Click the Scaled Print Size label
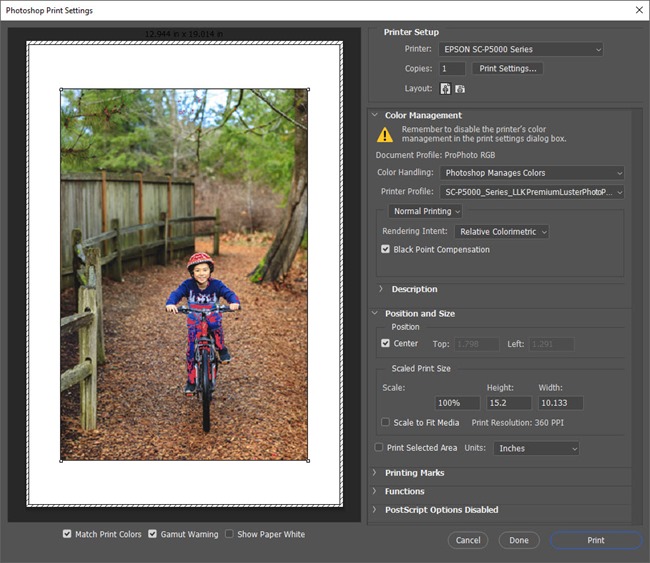Viewport: 650px width, 563px height. [x=421, y=369]
